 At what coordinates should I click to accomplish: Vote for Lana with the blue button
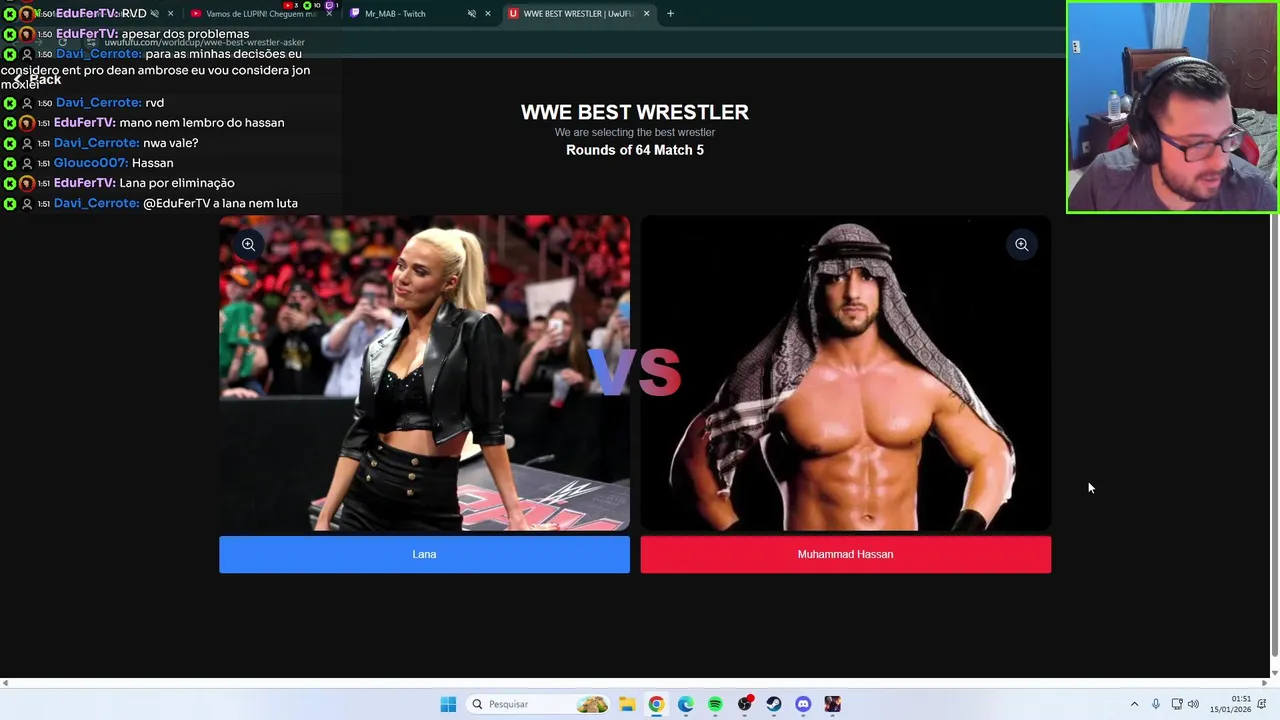(x=424, y=554)
